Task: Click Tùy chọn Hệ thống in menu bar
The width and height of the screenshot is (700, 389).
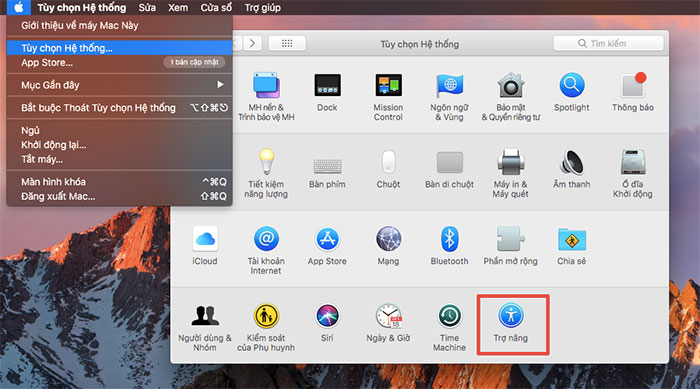Action: 82,8
